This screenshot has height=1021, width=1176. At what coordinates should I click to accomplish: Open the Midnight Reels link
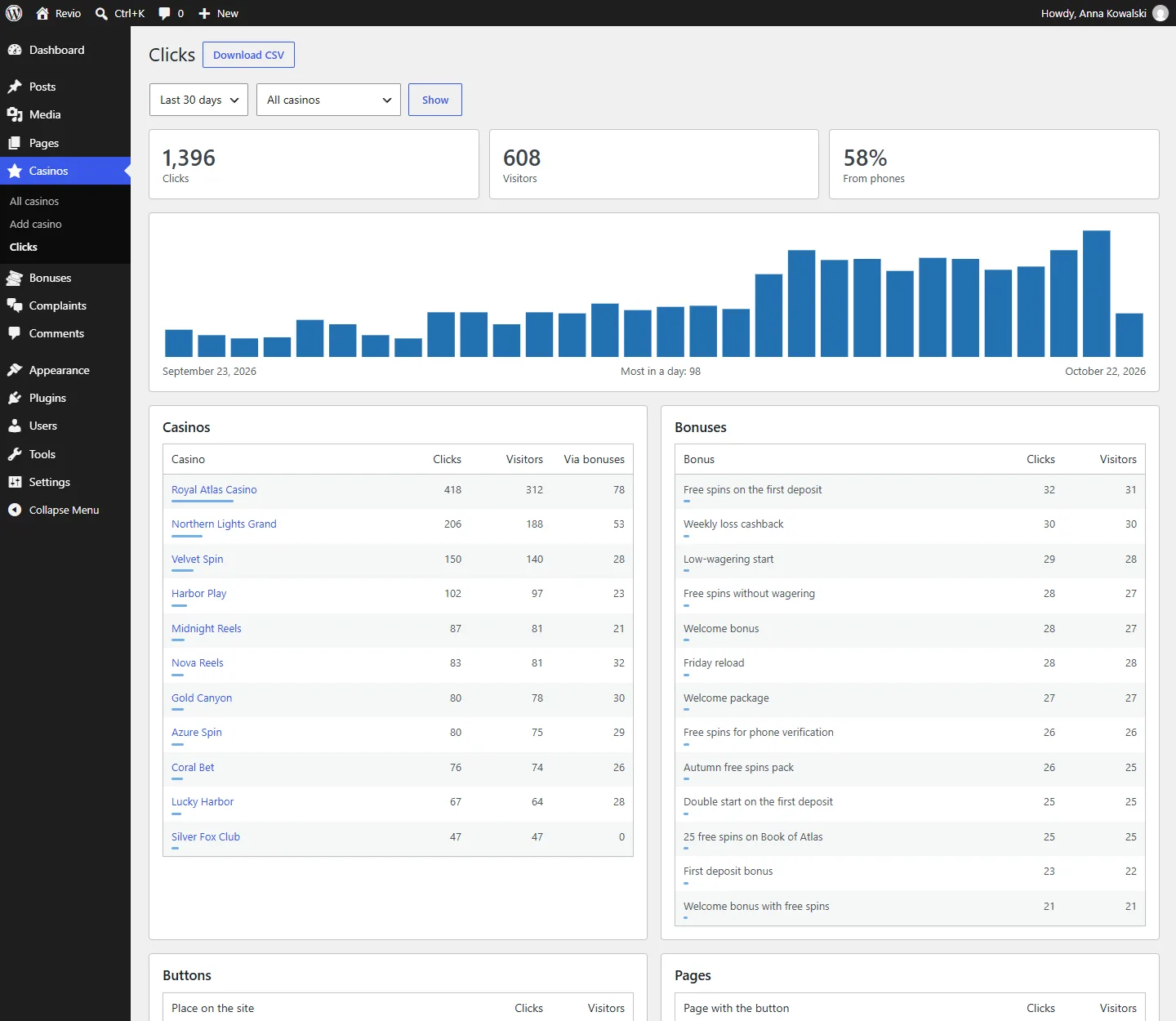pos(207,628)
